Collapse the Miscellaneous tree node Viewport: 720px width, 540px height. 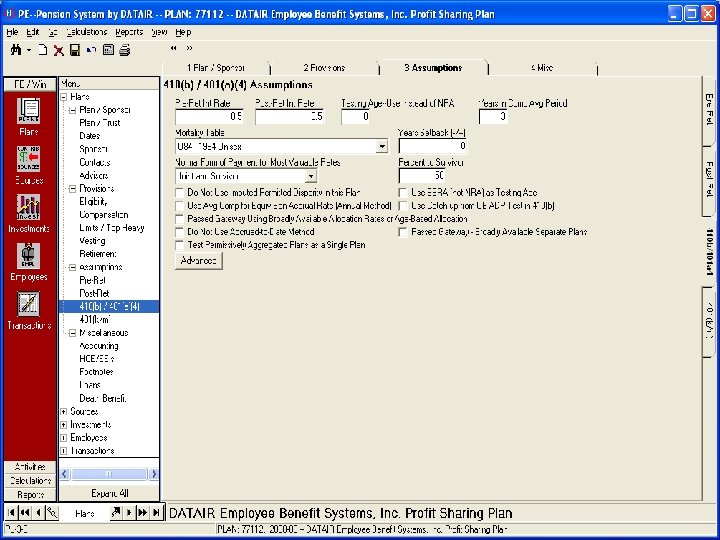pyautogui.click(x=73, y=333)
